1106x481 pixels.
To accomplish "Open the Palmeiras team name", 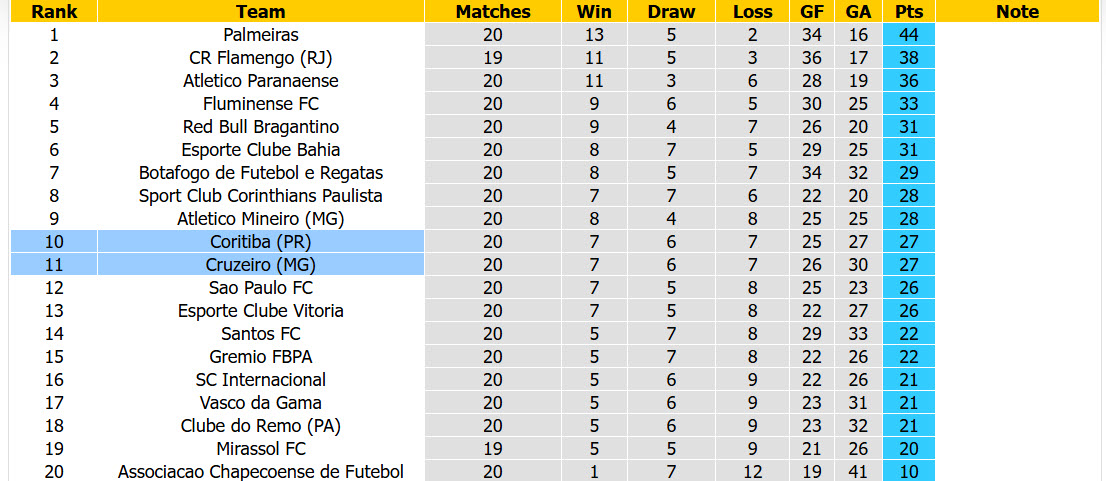I will pyautogui.click(x=261, y=35).
